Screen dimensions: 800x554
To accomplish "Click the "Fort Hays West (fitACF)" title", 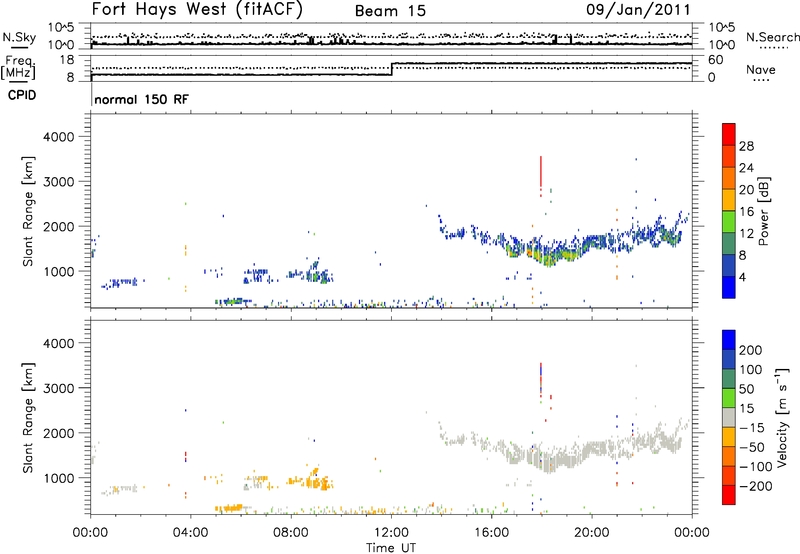I will 197,9.
